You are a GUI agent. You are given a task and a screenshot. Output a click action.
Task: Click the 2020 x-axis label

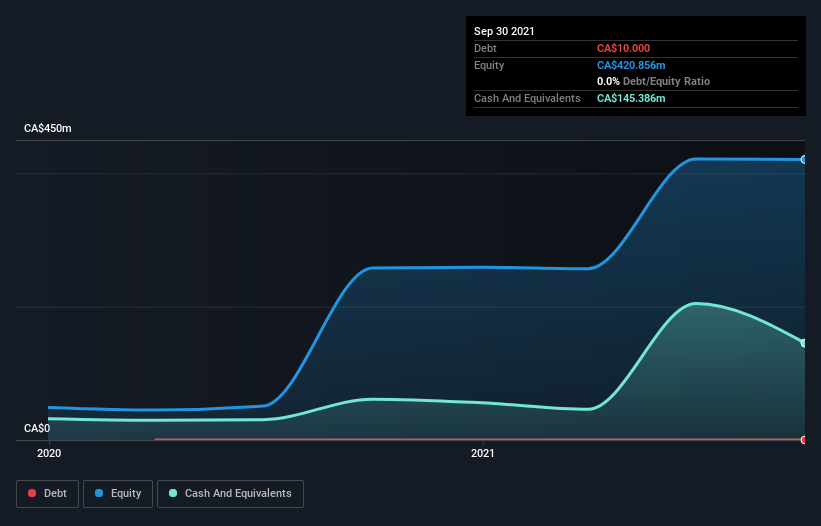point(49,453)
